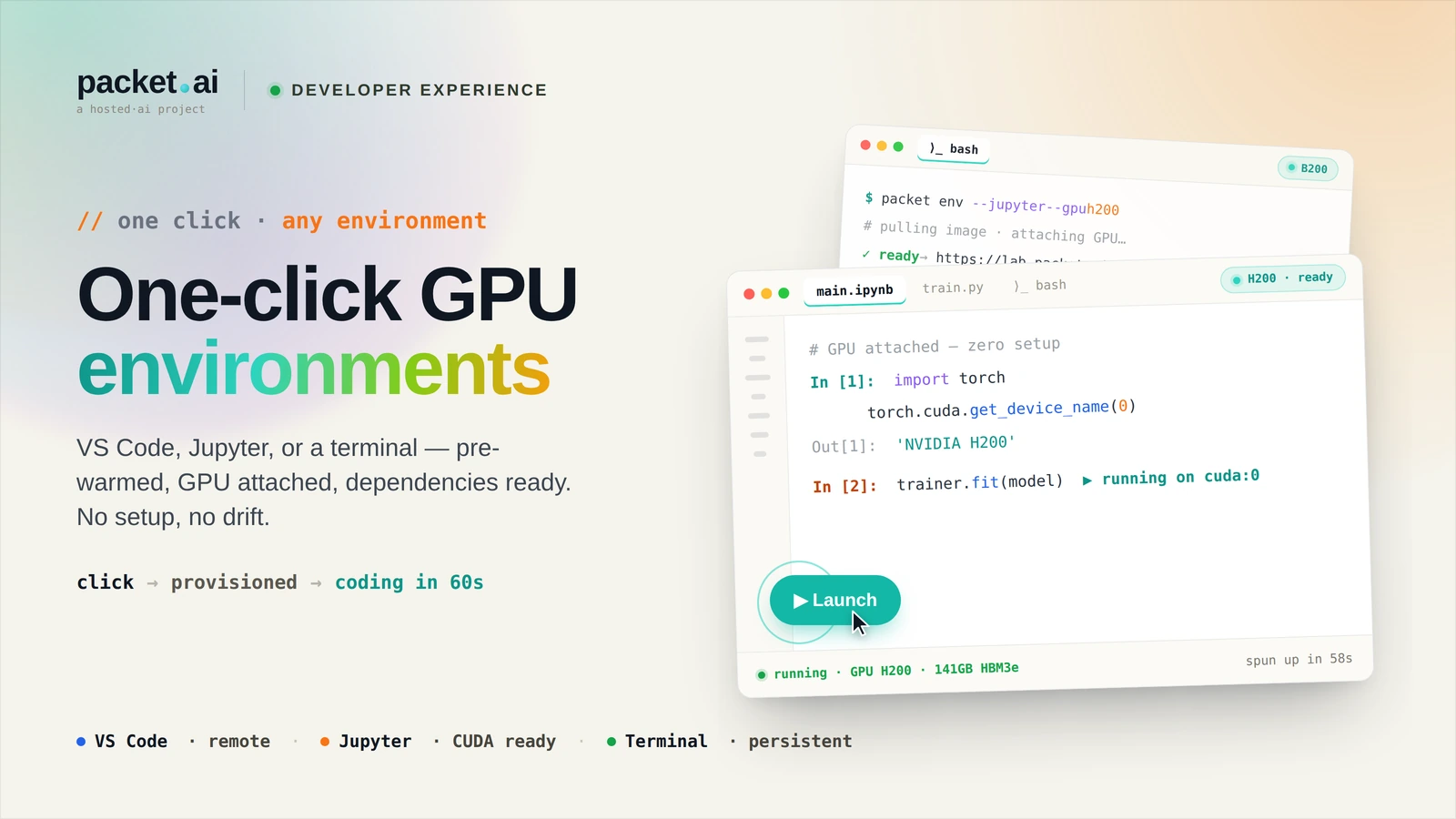This screenshot has width=1456, height=819.
Task: Click the play triangle before 'running on cuda:0'
Action: 1087,480
